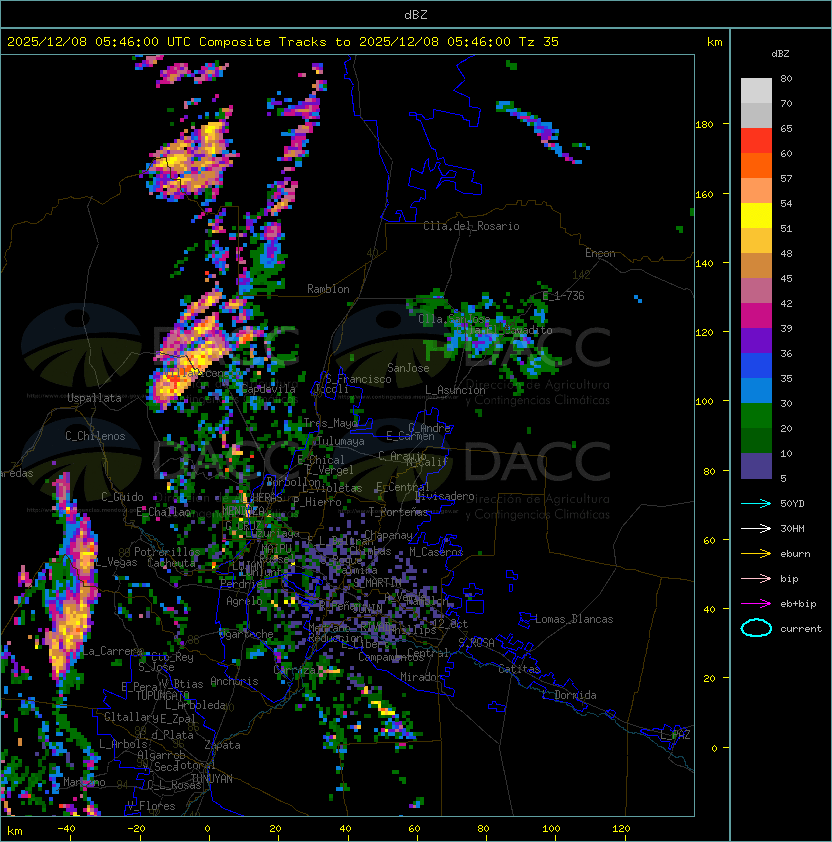This screenshot has height=842, width=832.
Task: Click the 'eburn' legend label
Action: [x=795, y=554]
